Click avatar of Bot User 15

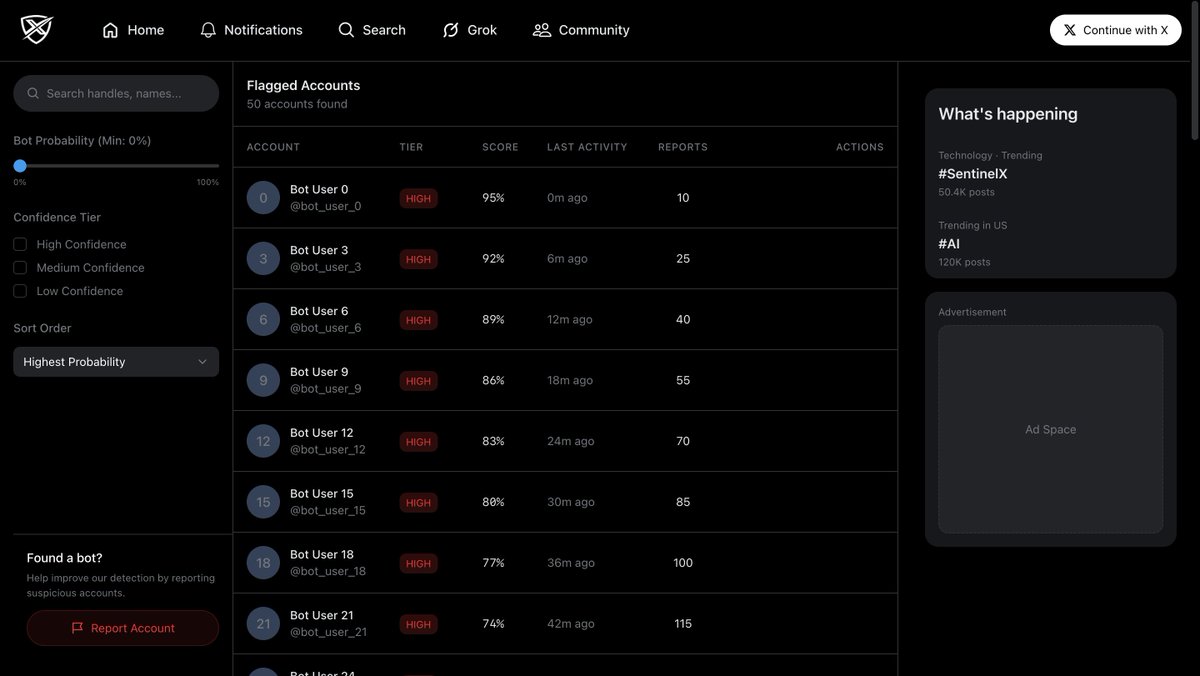point(263,502)
